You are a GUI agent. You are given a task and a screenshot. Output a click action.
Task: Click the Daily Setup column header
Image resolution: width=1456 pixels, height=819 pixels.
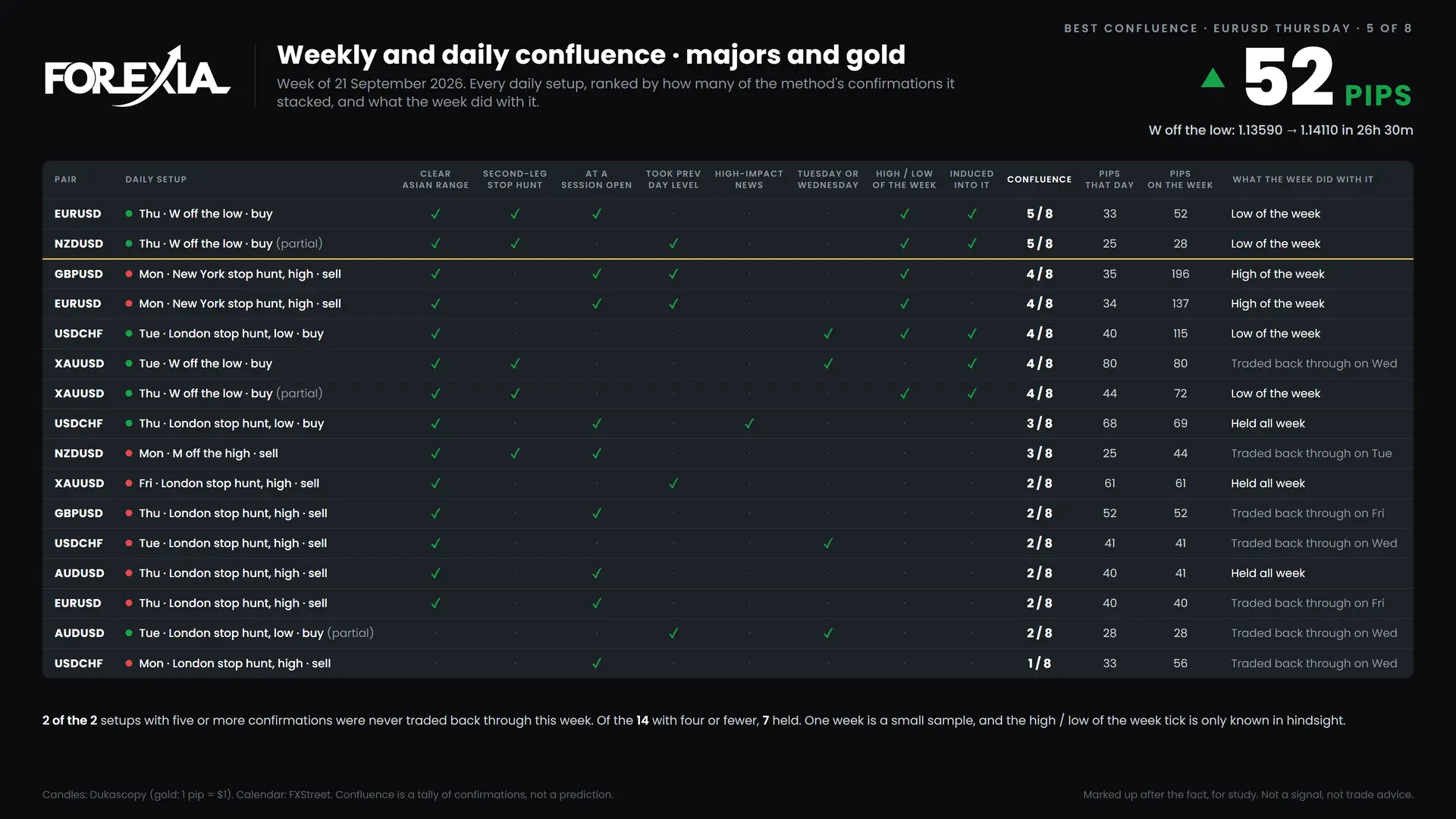tap(156, 180)
